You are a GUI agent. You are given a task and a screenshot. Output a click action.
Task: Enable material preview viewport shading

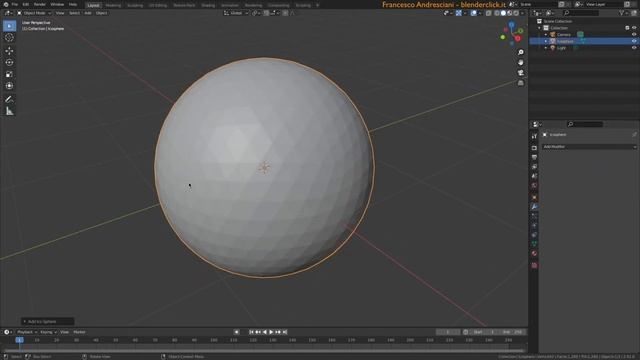(x=510, y=13)
